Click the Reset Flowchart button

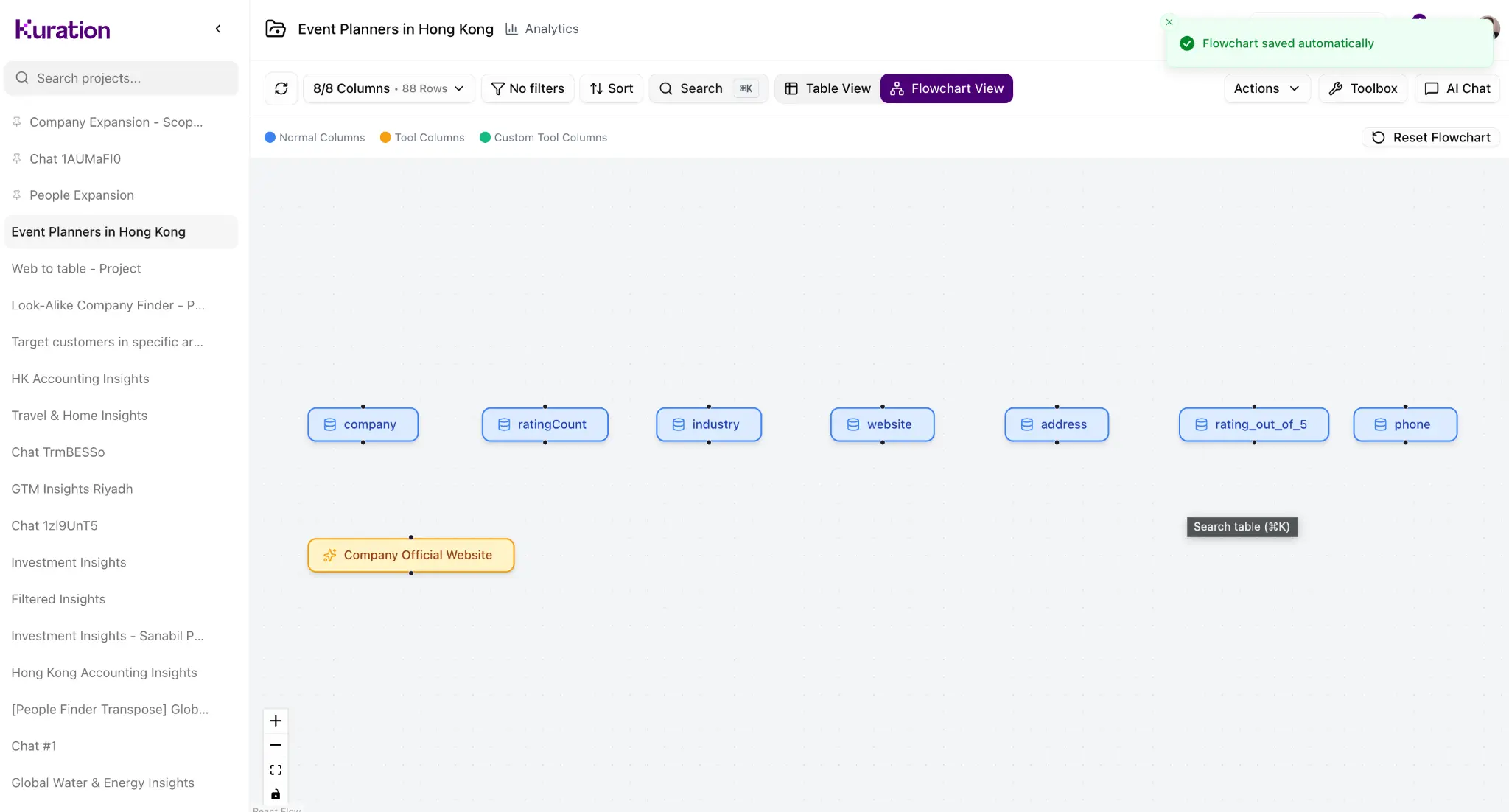(x=1431, y=138)
